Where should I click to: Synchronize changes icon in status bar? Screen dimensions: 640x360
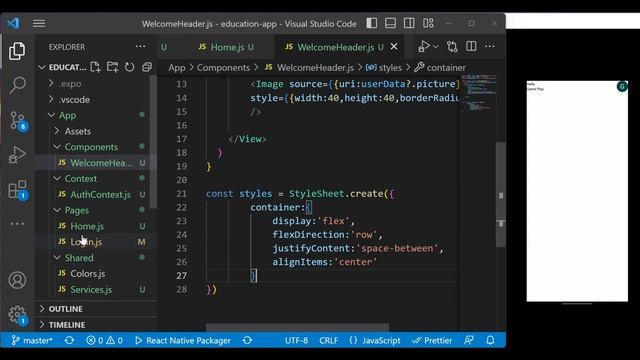(69, 340)
